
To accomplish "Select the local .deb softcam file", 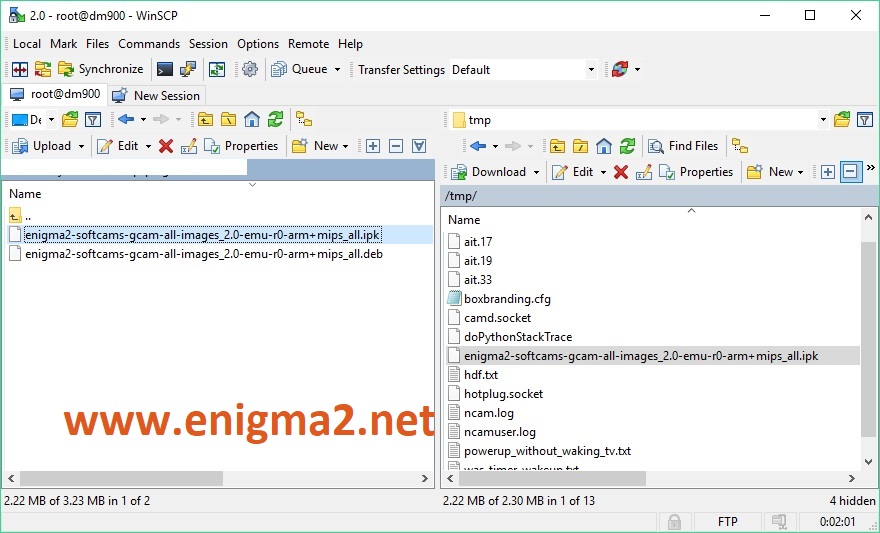I will pos(204,254).
